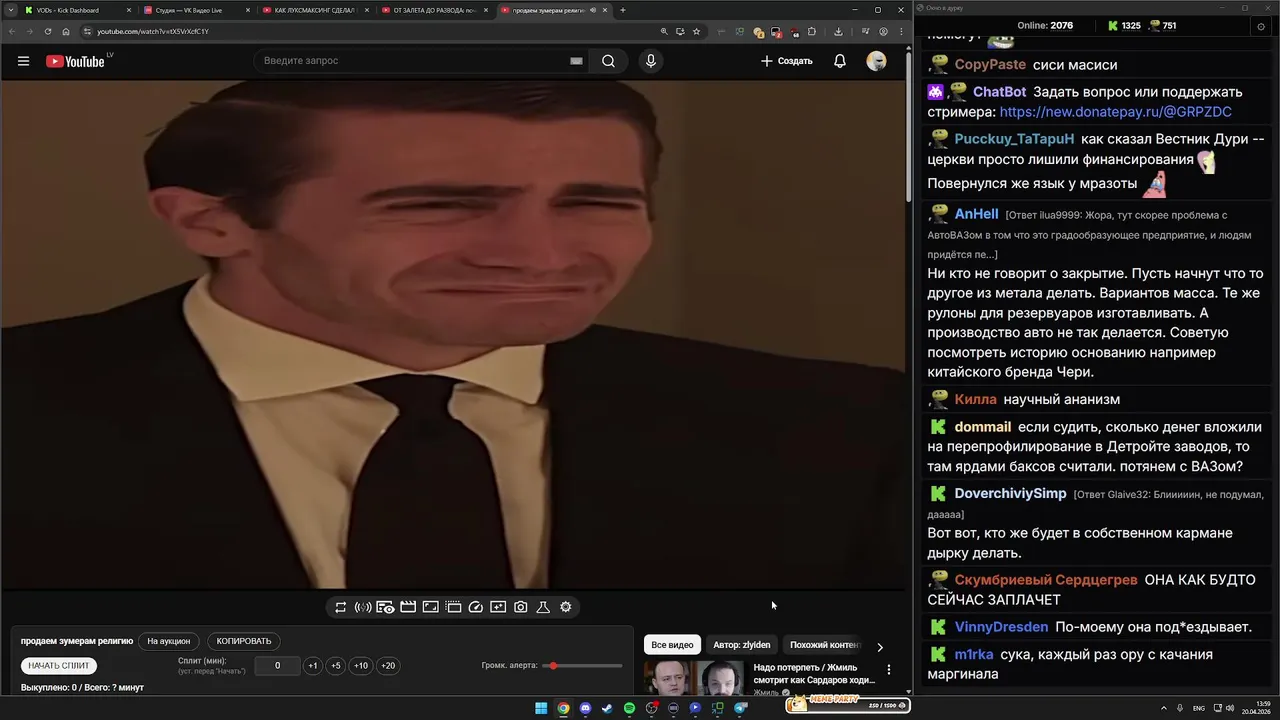Click the split minutes input field
This screenshot has height=720, width=1280.
[x=277, y=665]
